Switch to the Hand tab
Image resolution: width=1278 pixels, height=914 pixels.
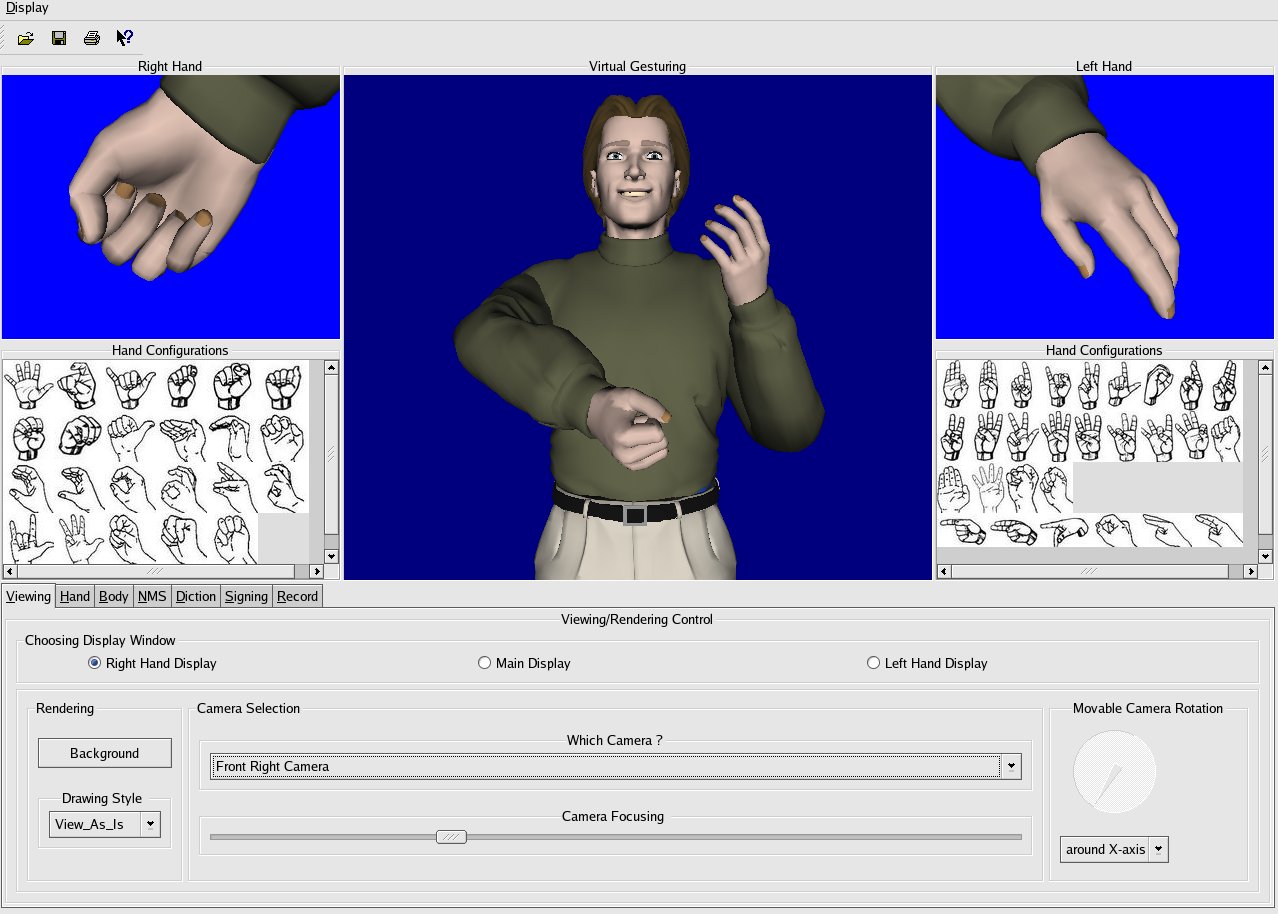75,596
